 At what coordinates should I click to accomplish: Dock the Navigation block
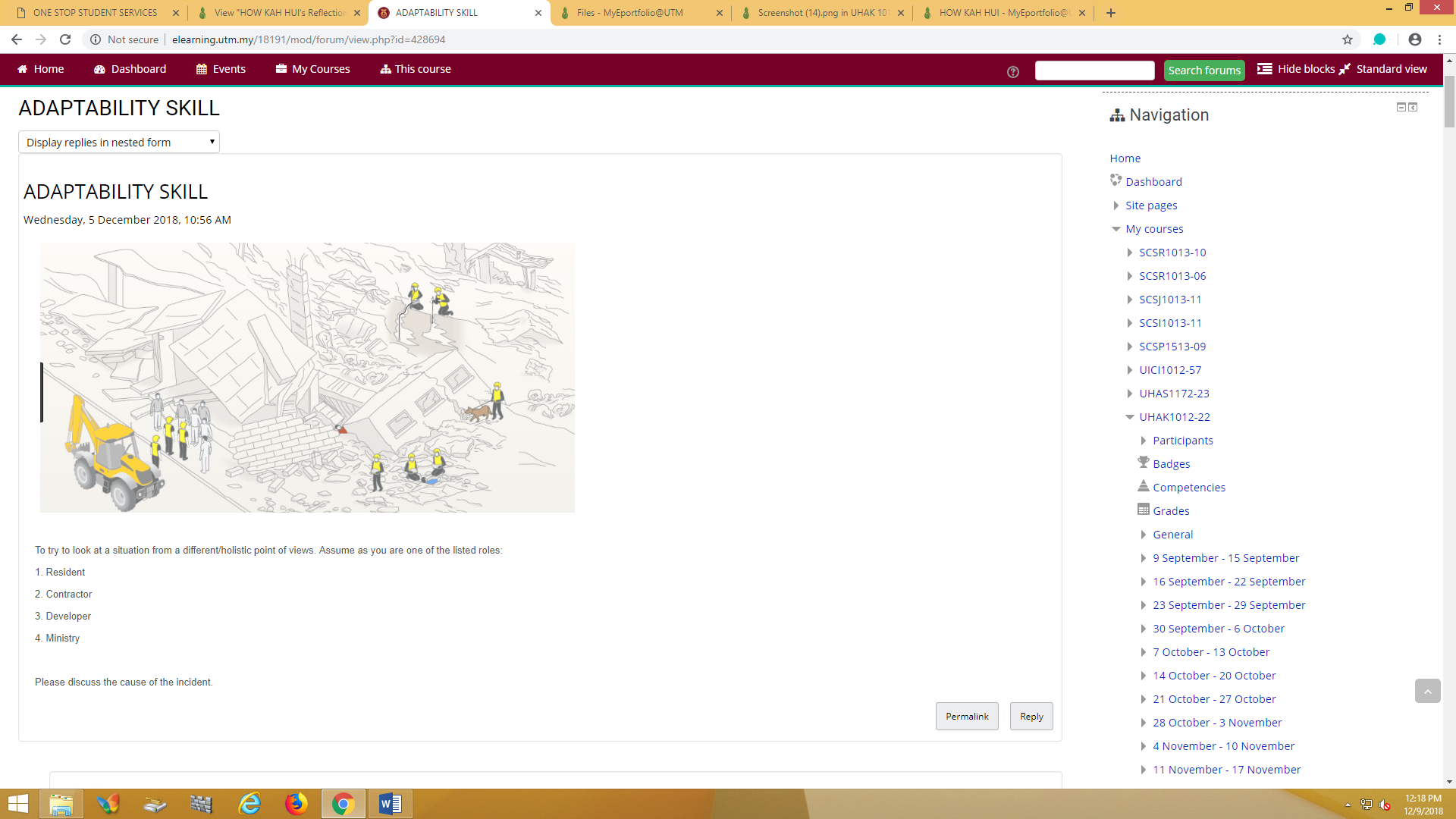pos(1413,107)
